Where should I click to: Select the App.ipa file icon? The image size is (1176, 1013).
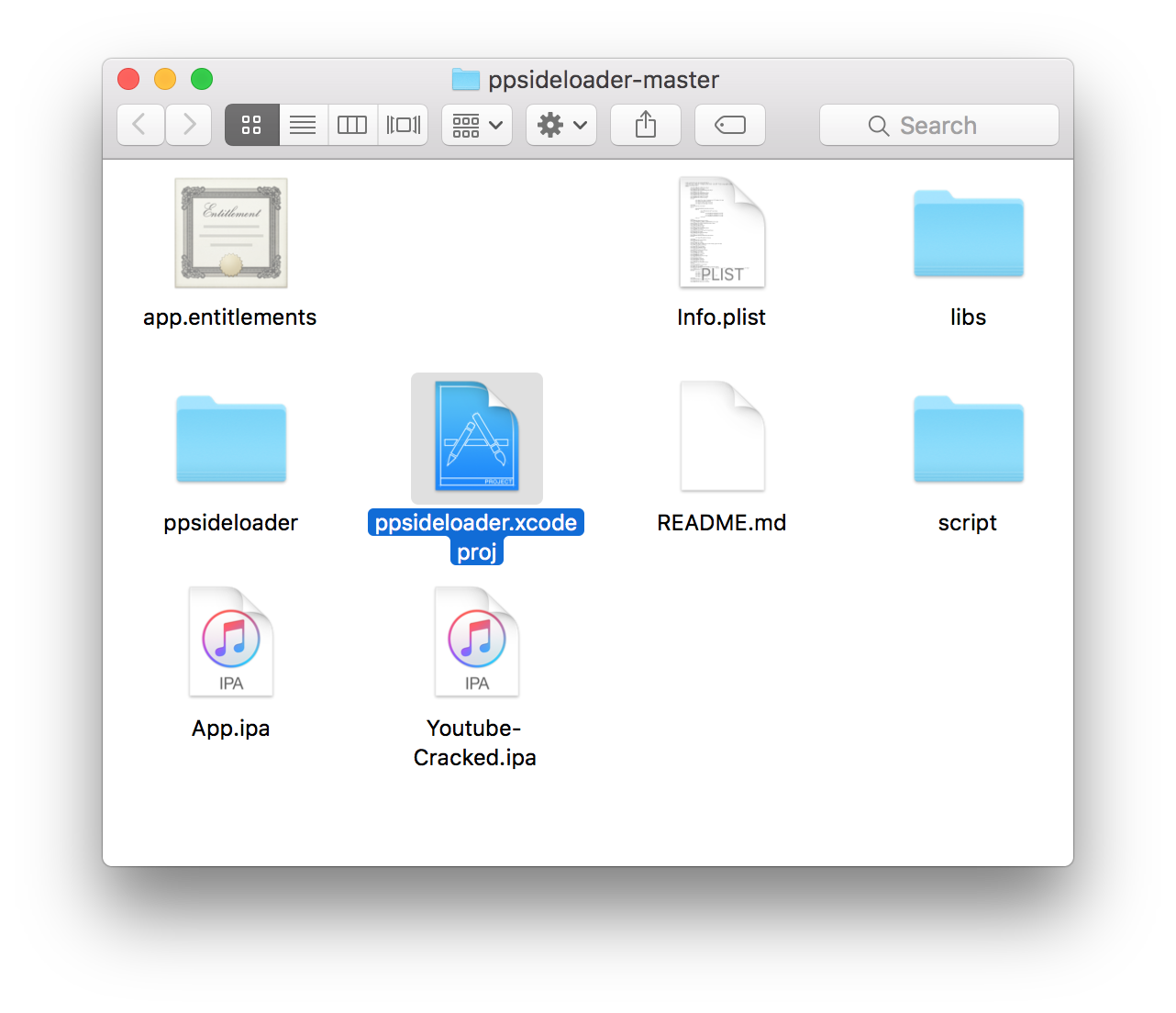(231, 642)
